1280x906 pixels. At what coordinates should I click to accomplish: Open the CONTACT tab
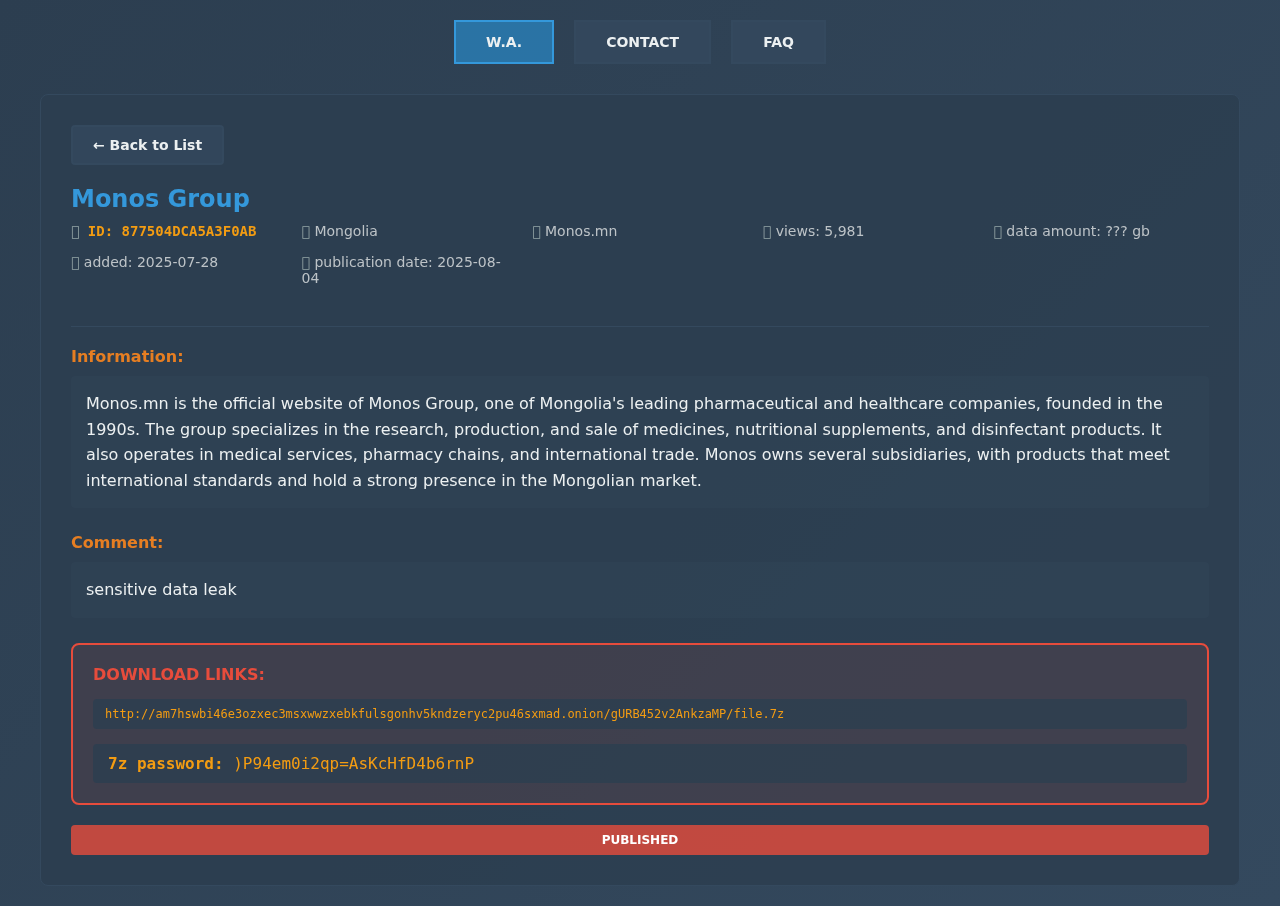pos(642,42)
